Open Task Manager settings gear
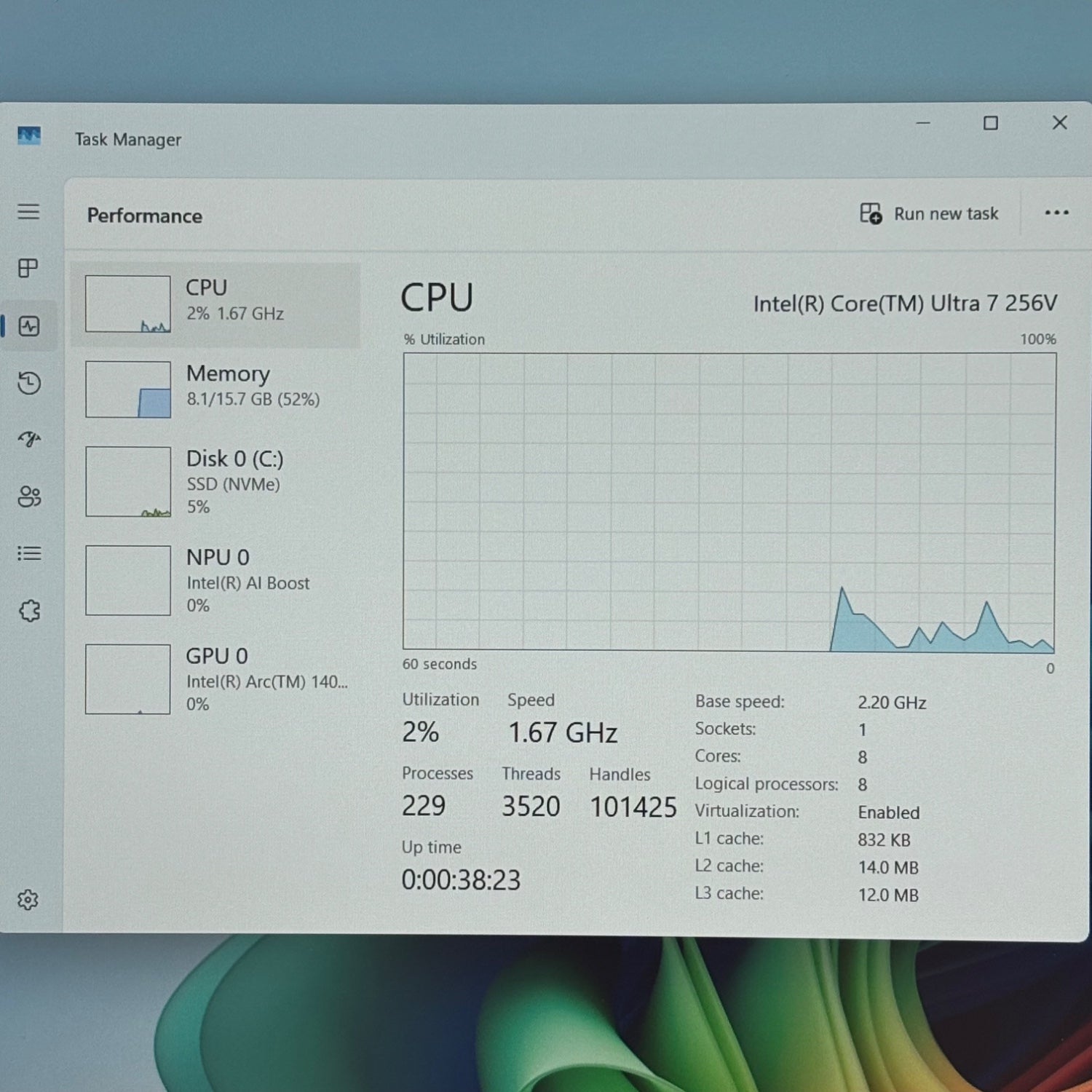Viewport: 1092px width, 1092px height. [x=28, y=900]
